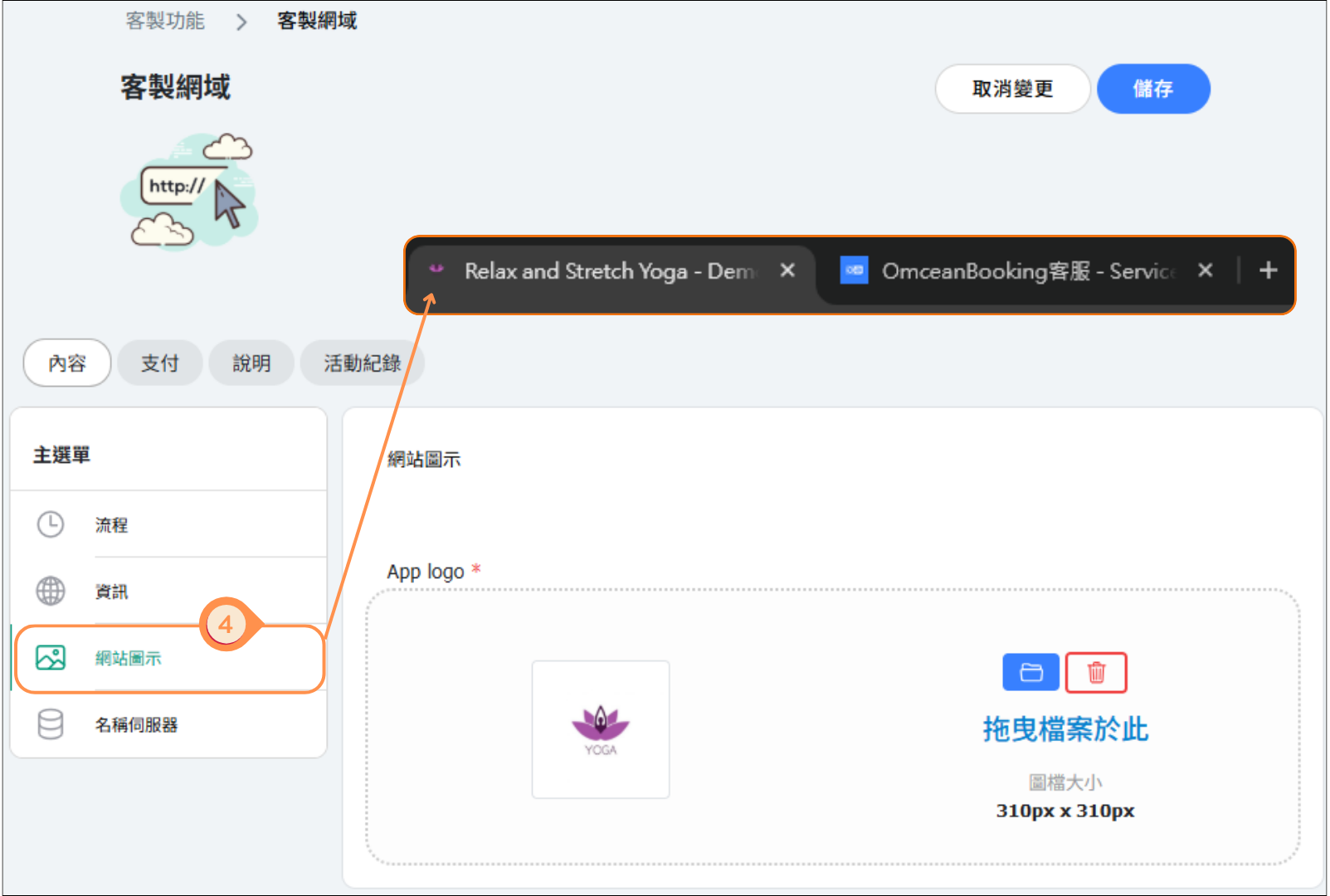The image size is (1330, 896).
Task: Select the 說明 tab
Action: (x=251, y=363)
